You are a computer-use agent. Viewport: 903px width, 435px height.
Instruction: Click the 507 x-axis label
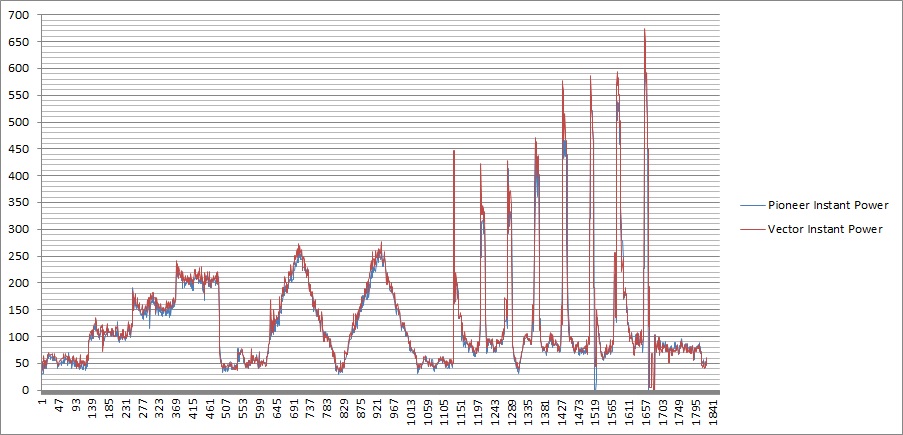(227, 409)
